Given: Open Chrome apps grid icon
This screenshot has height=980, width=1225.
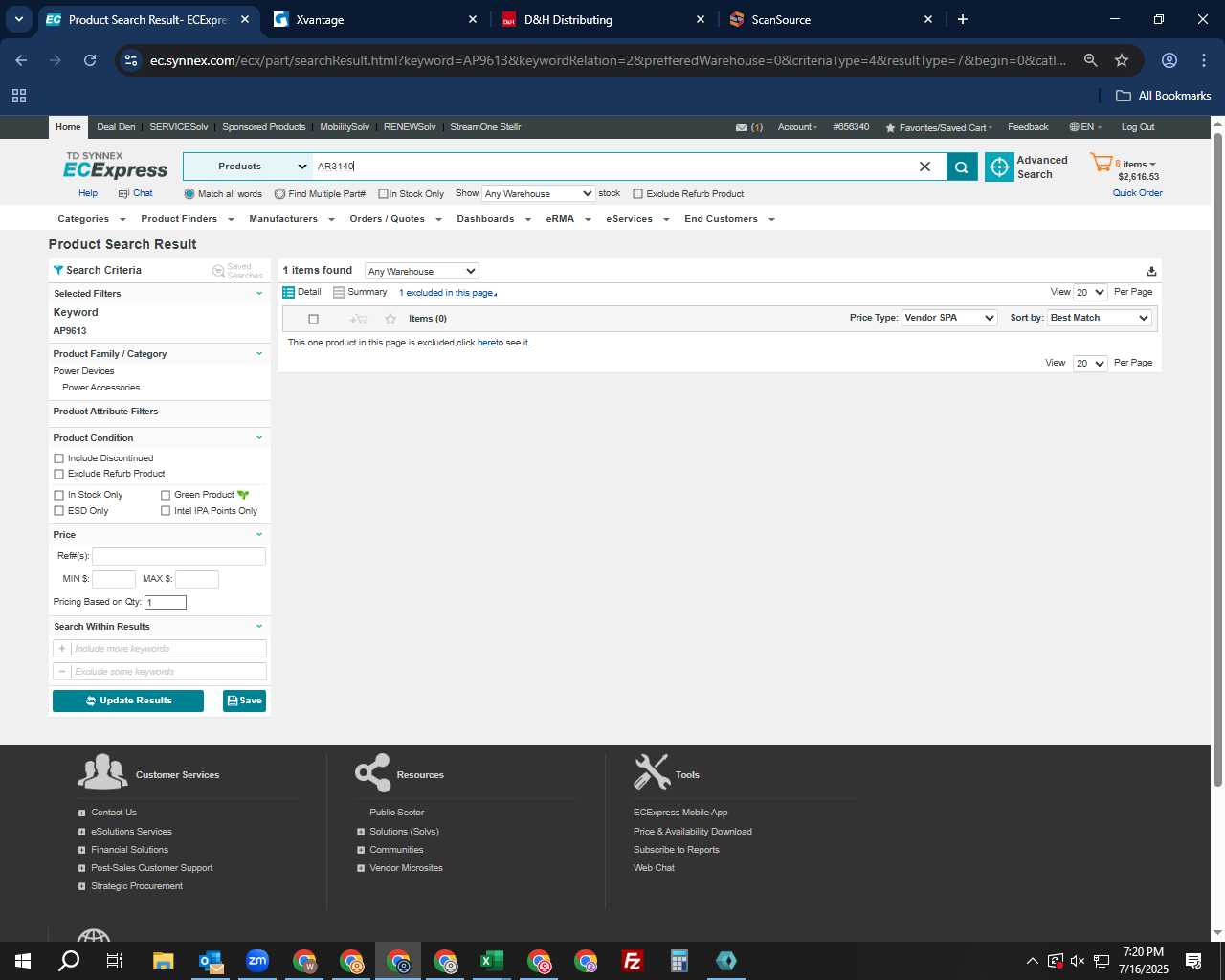Looking at the screenshot, I should point(19,96).
